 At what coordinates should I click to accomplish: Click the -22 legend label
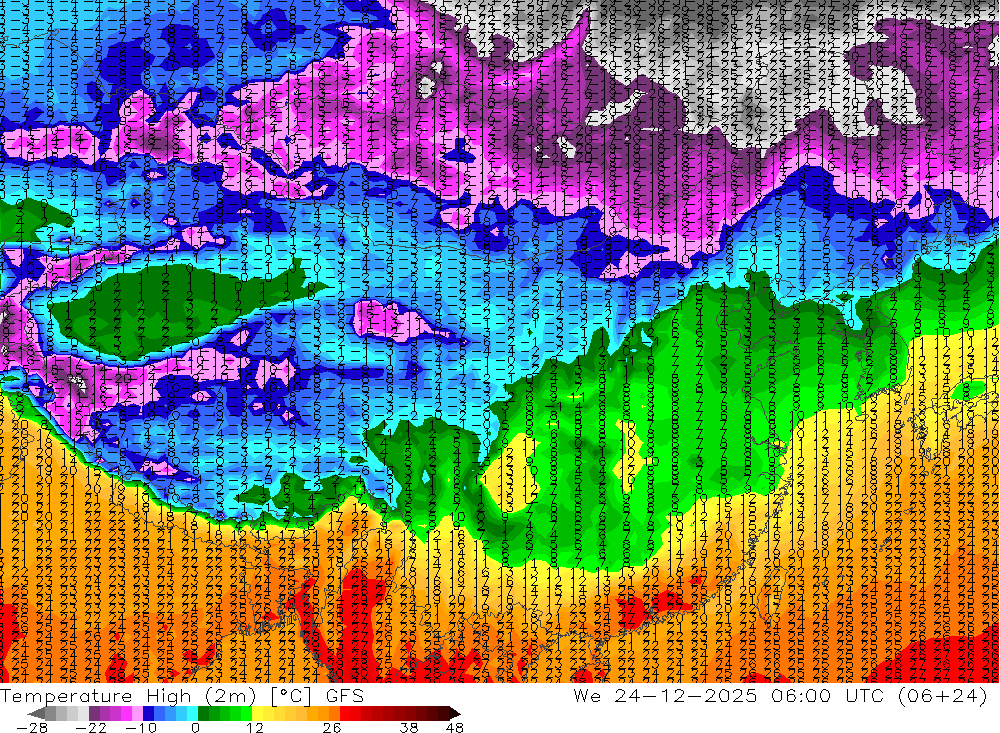coord(91,728)
